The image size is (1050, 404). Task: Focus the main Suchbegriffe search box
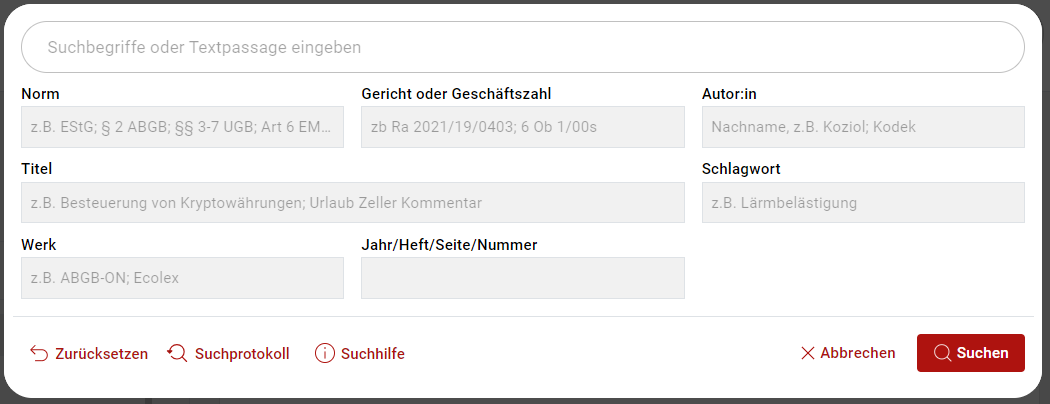click(x=522, y=47)
